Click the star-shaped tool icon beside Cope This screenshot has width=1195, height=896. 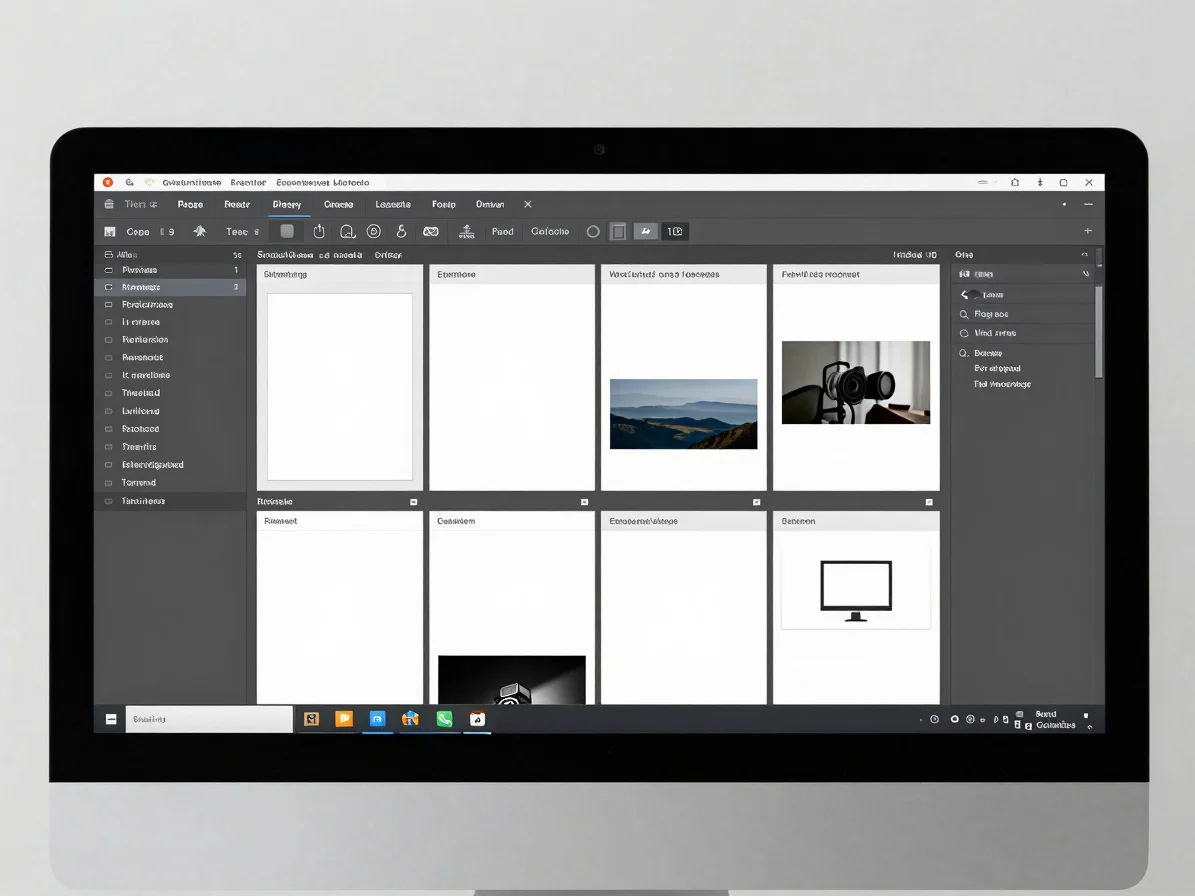pyautogui.click(x=200, y=231)
